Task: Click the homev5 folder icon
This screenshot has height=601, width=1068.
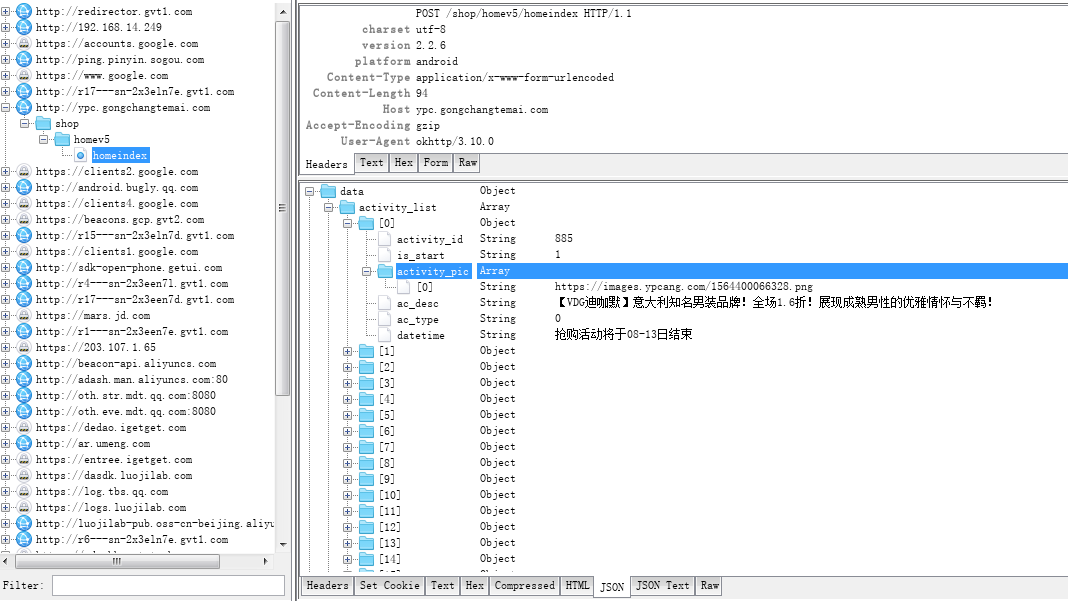Action: point(62,139)
